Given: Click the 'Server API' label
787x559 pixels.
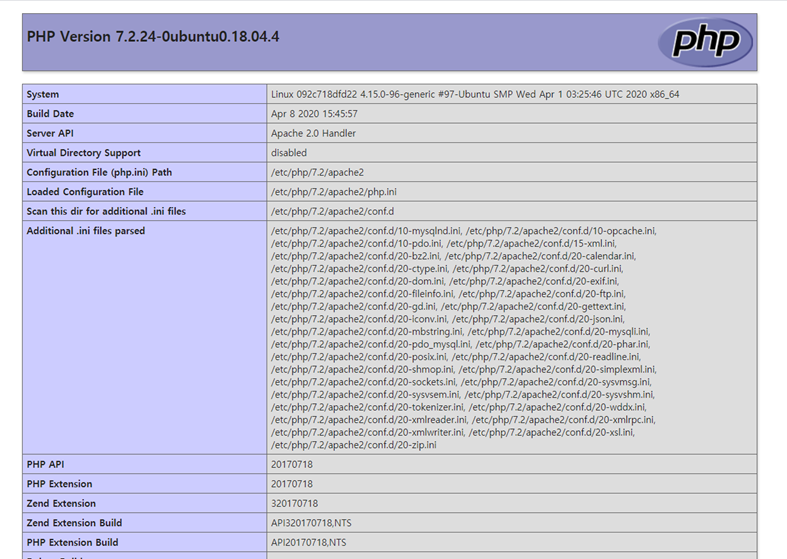Looking at the screenshot, I should click(50, 133).
